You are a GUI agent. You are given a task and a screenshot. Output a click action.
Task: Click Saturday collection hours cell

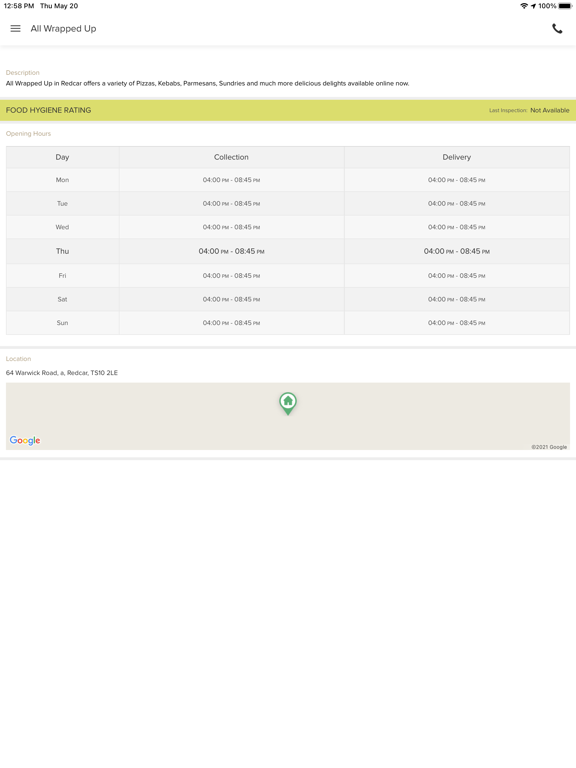point(231,299)
